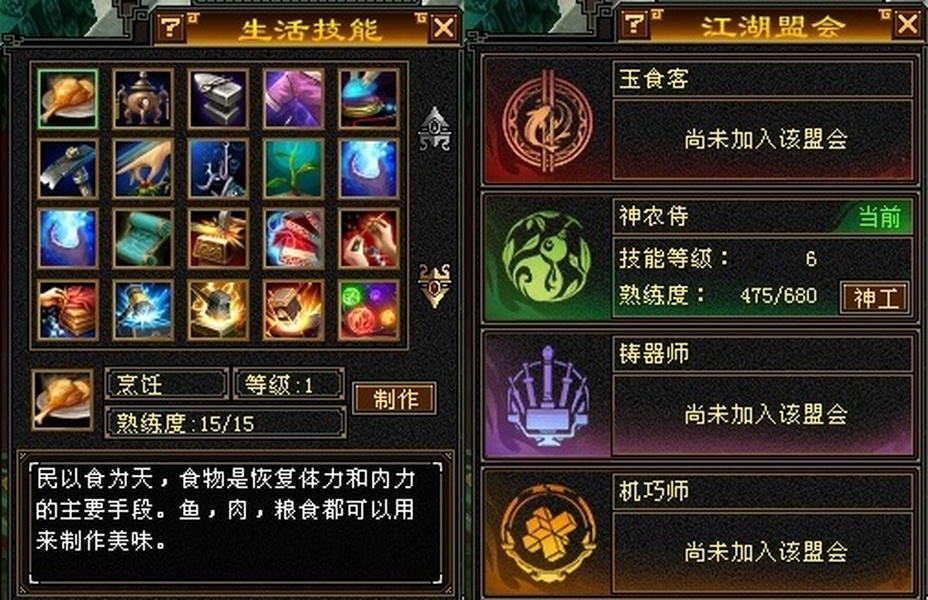
Task: Select the 机巧师 guild entry
Action: pyautogui.click(x=698, y=532)
